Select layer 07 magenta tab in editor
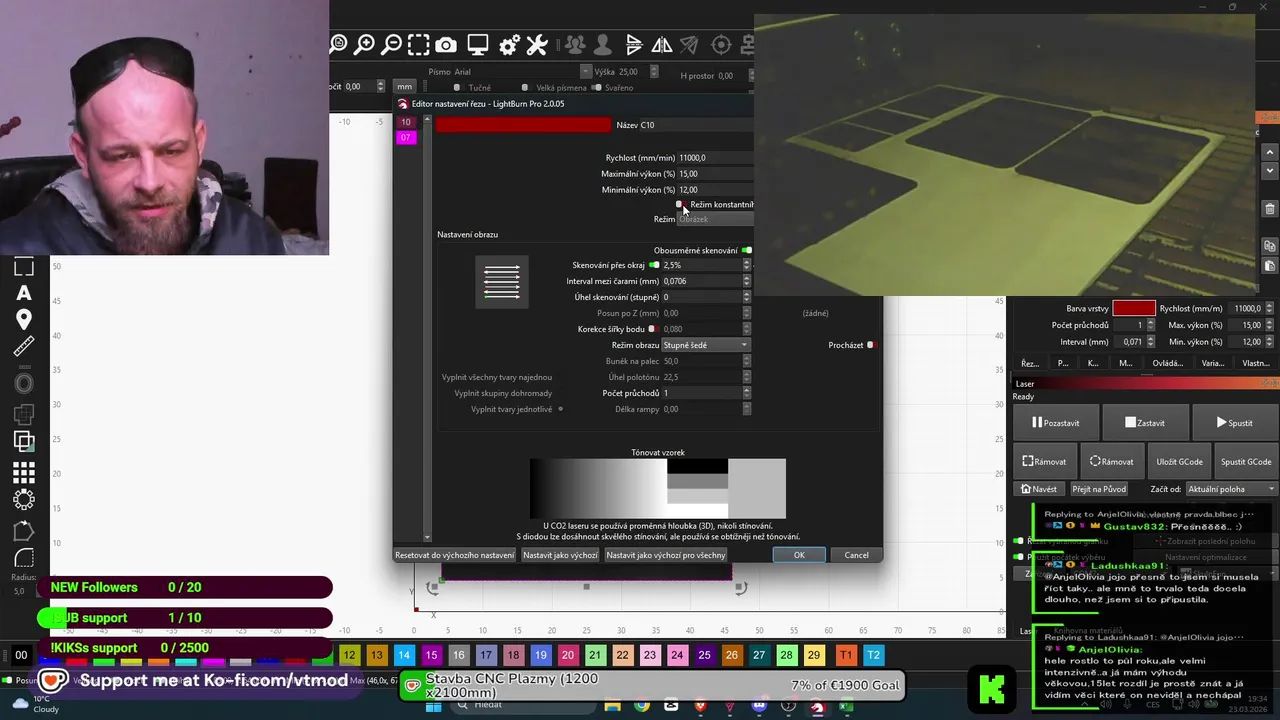The width and height of the screenshot is (1280, 720). [x=406, y=137]
